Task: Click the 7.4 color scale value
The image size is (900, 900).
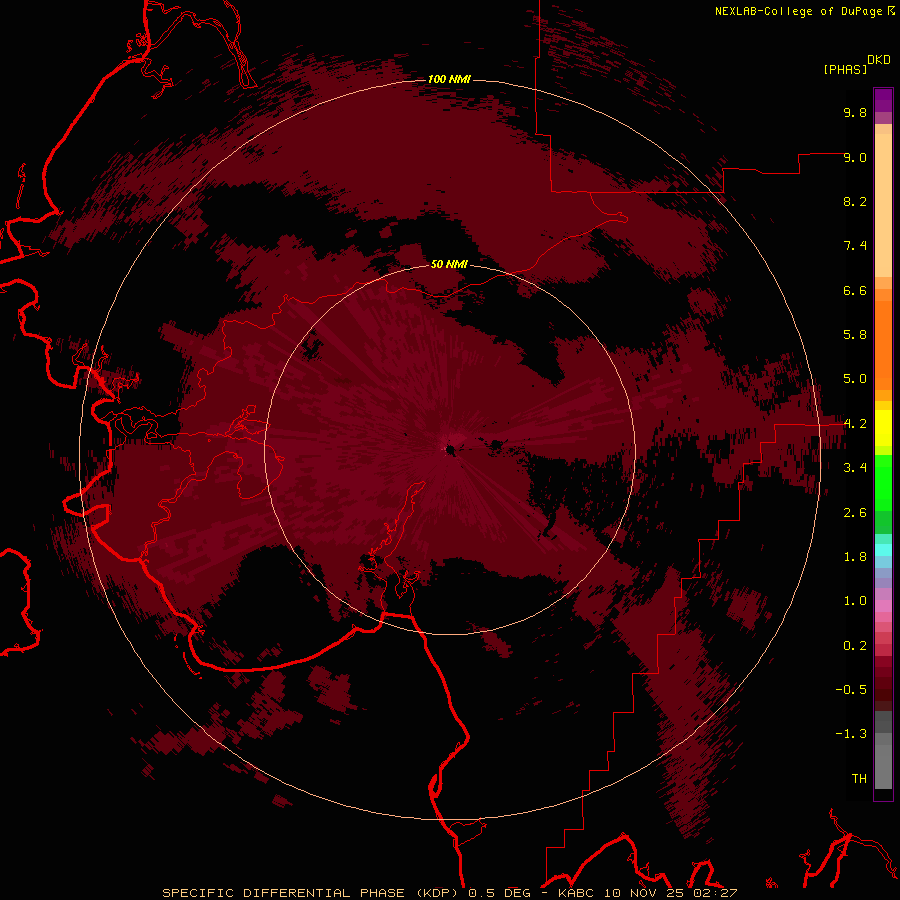Action: pos(855,246)
